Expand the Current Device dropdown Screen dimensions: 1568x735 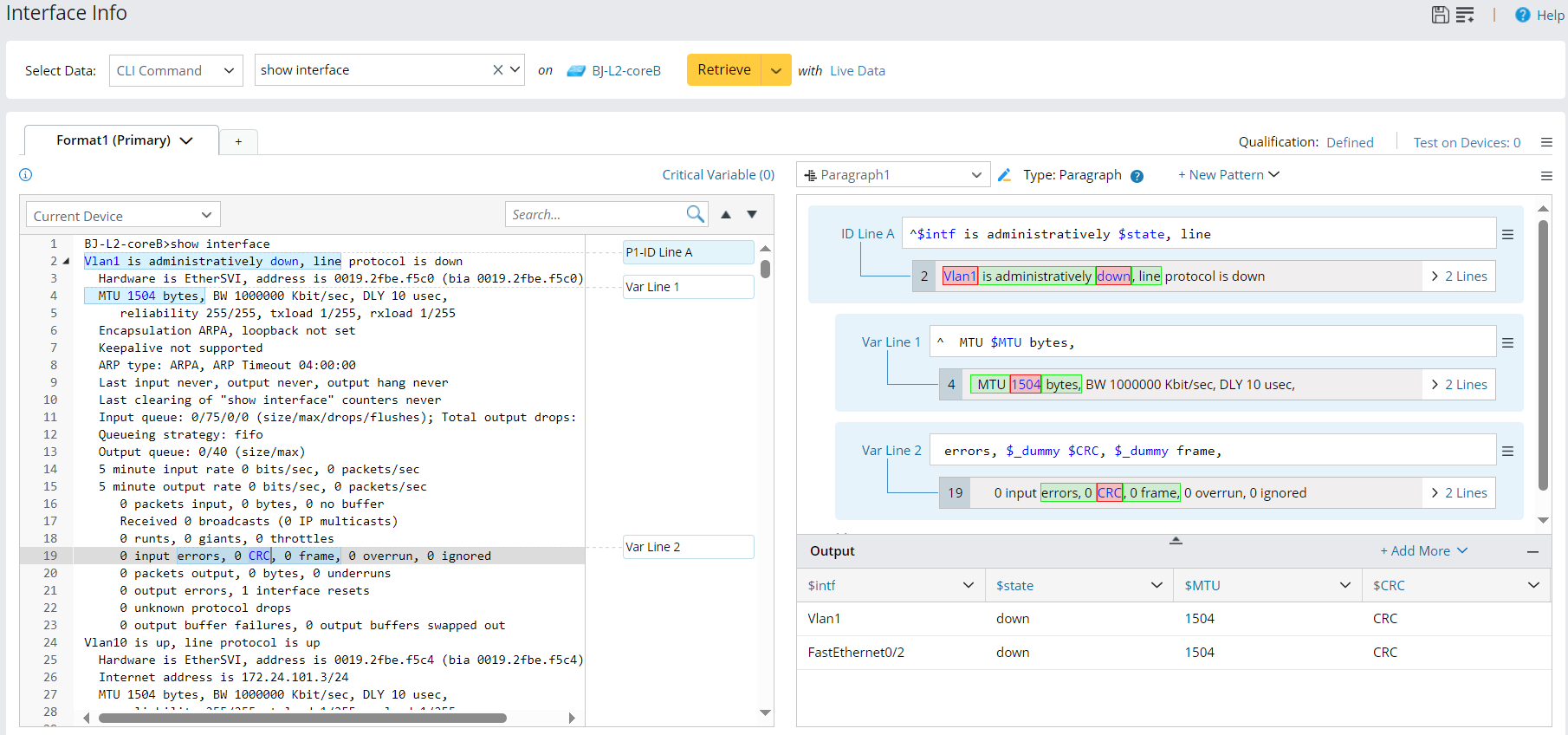(123, 216)
